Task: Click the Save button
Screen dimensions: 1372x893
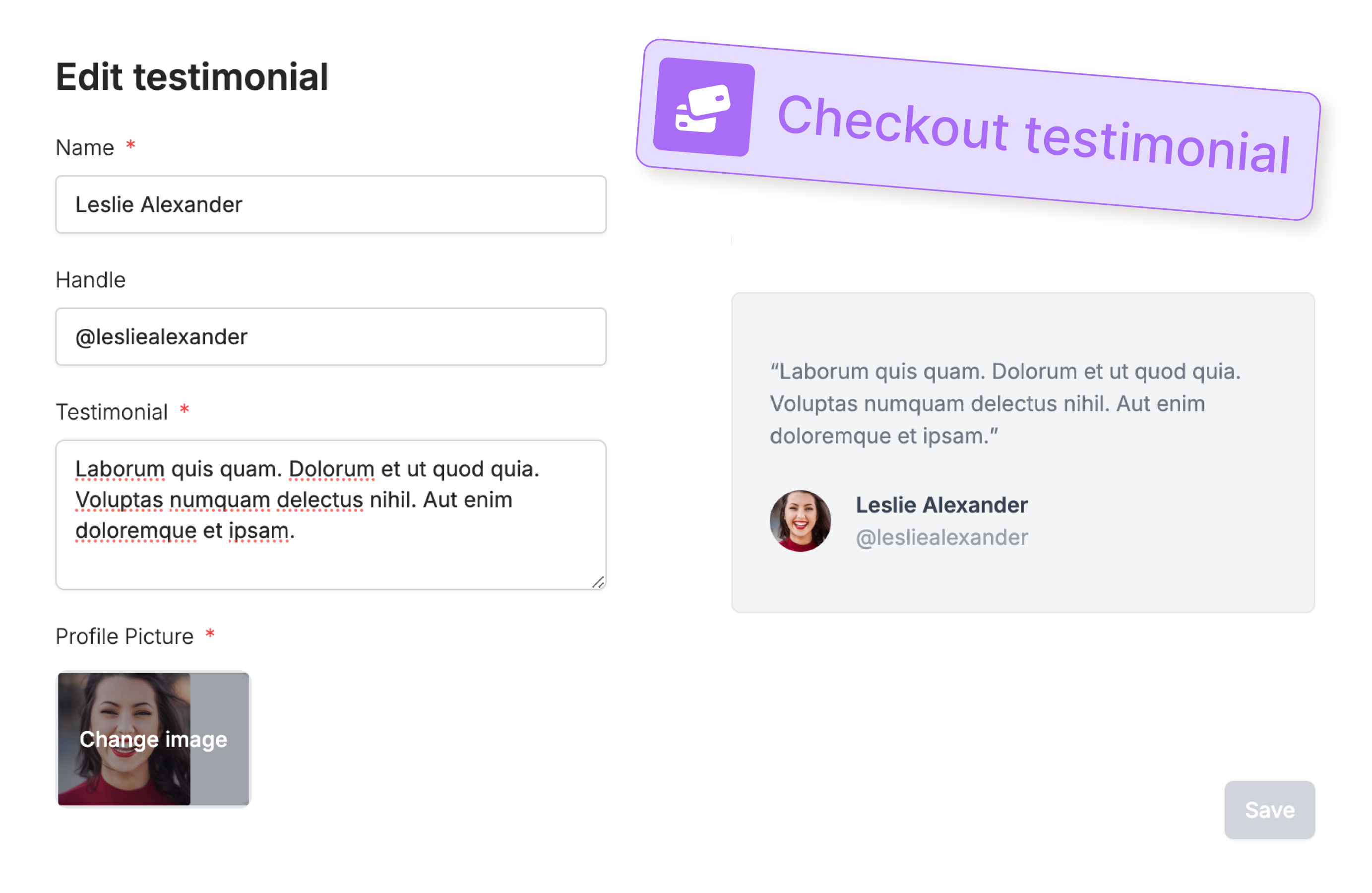Action: click(x=1269, y=810)
